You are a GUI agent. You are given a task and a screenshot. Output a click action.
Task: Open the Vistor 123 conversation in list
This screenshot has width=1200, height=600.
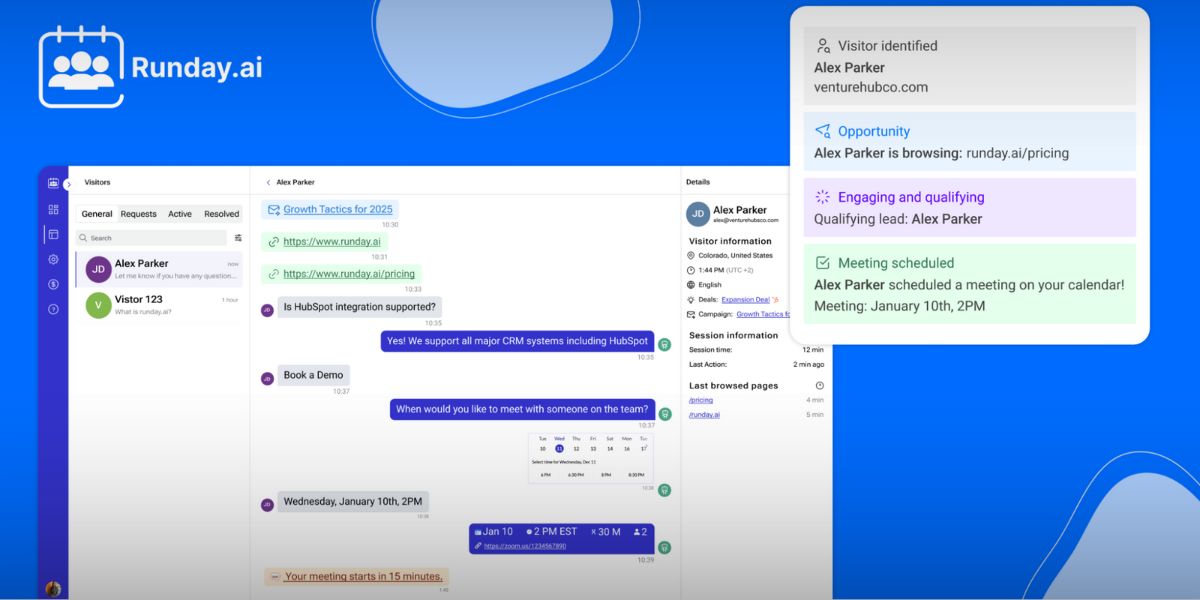(159, 305)
